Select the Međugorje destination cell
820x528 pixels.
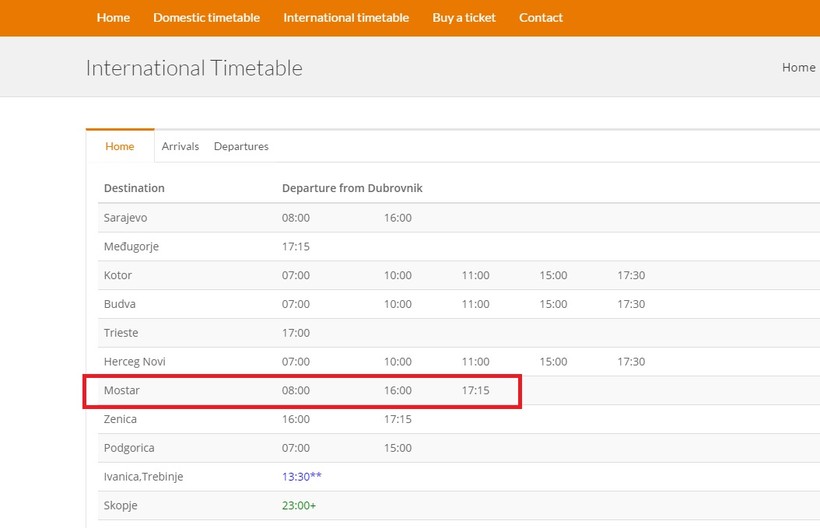pyautogui.click(x=131, y=246)
